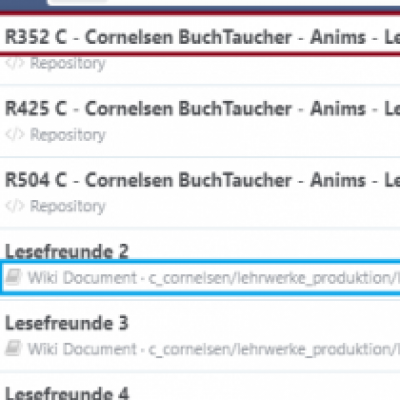Click the code icon beside R352 Repository
Image resolution: width=400 pixels, height=400 pixels.
[15, 63]
